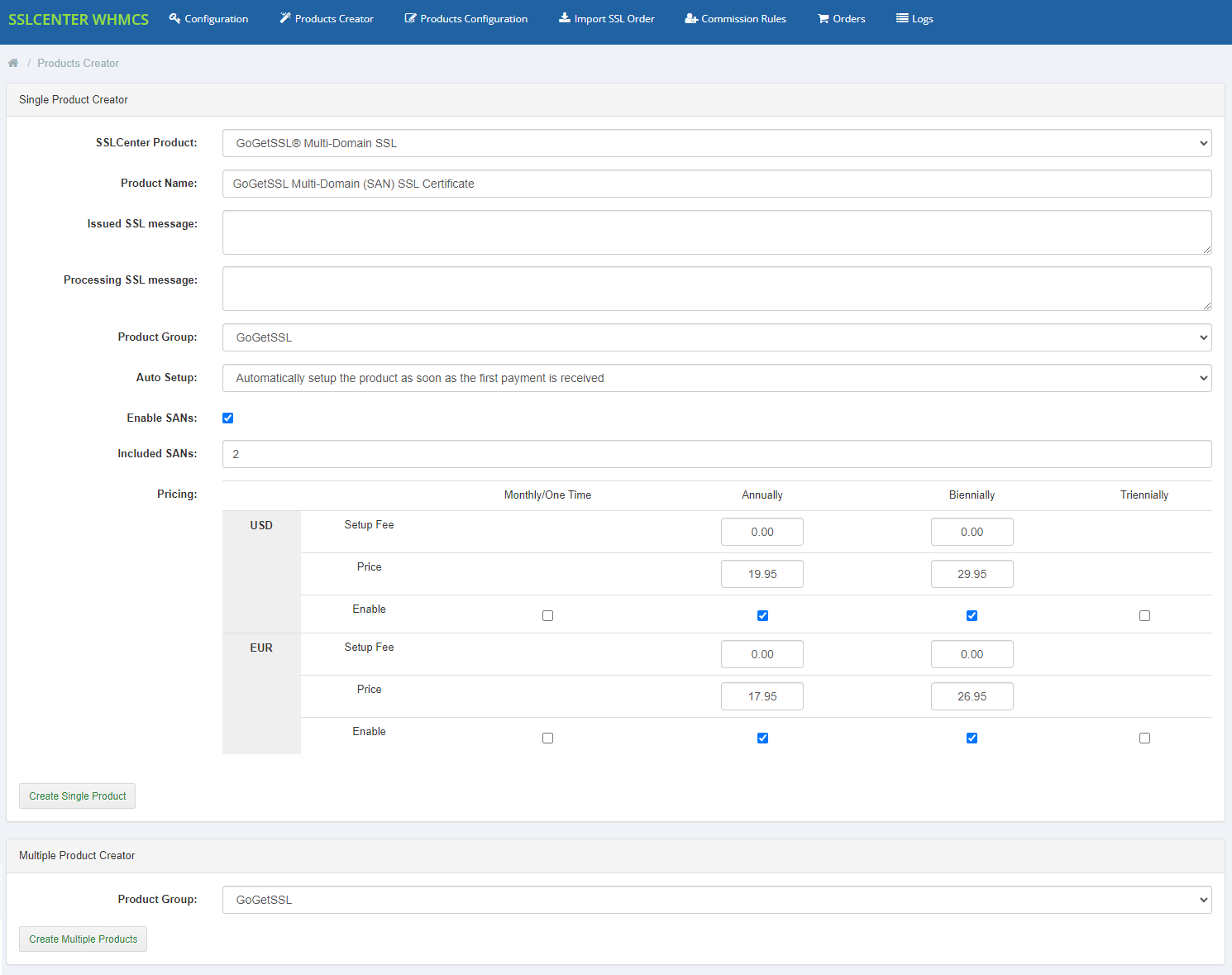The height and width of the screenshot is (975, 1232).
Task: Select the Products Creator wrench icon
Action: pos(284,17)
